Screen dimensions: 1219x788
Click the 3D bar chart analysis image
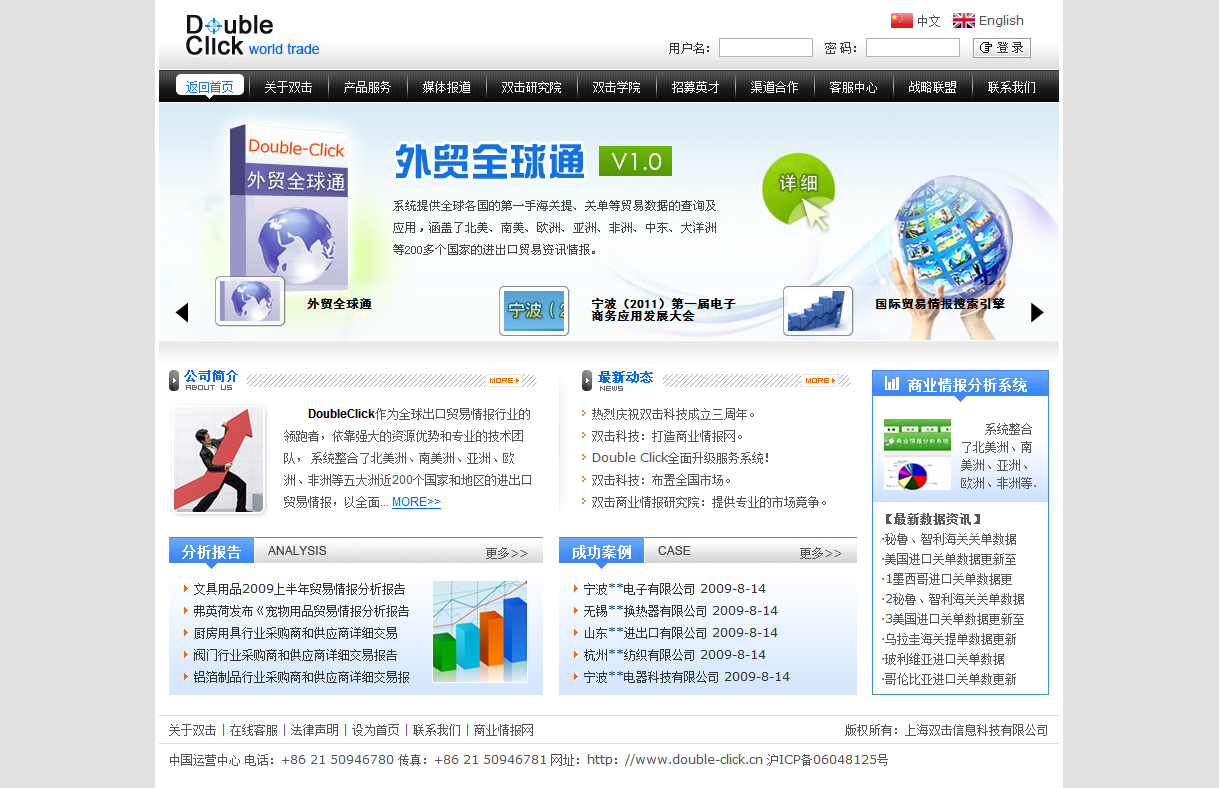(x=480, y=632)
